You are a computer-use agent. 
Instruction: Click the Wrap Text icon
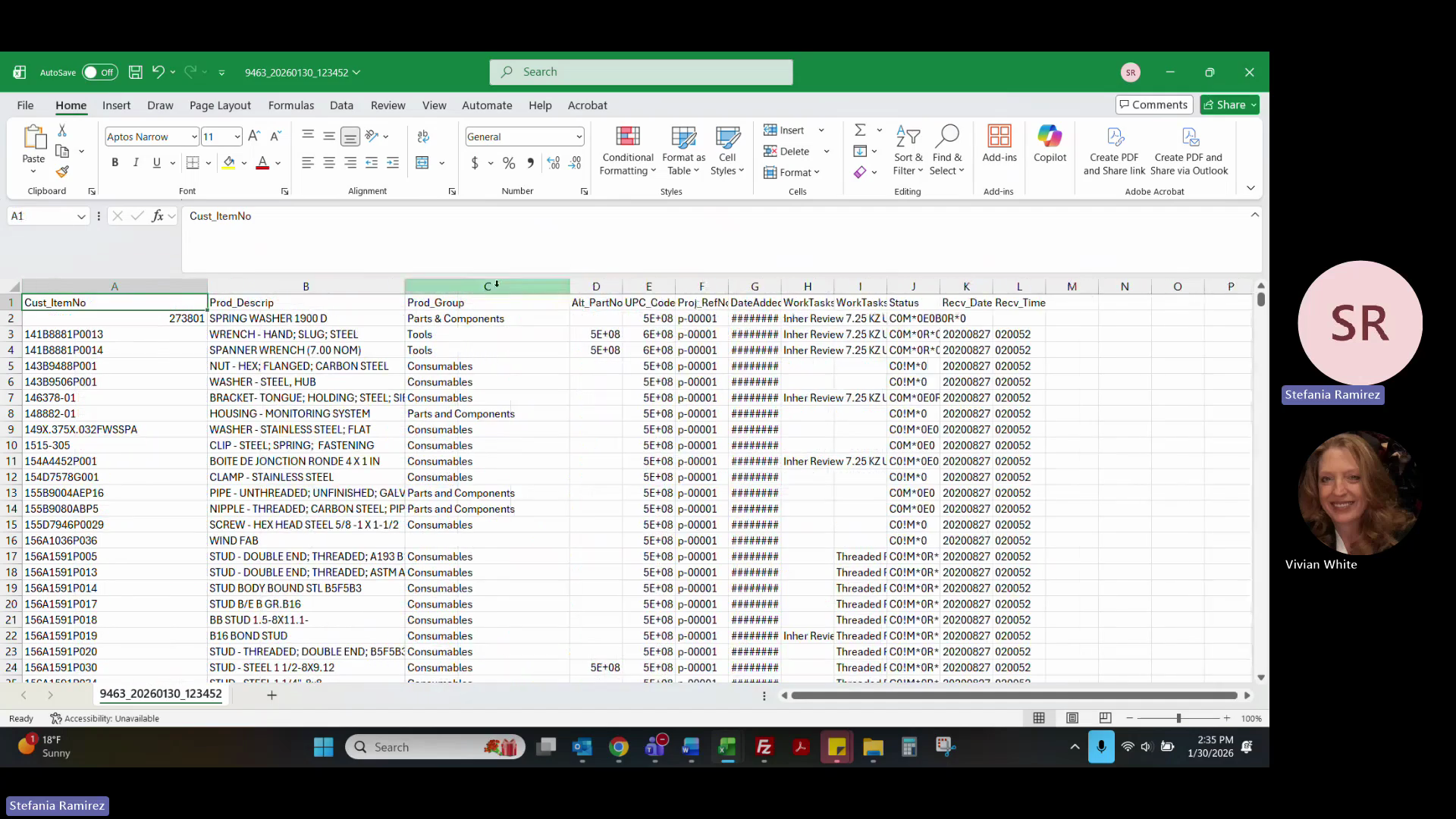click(423, 136)
